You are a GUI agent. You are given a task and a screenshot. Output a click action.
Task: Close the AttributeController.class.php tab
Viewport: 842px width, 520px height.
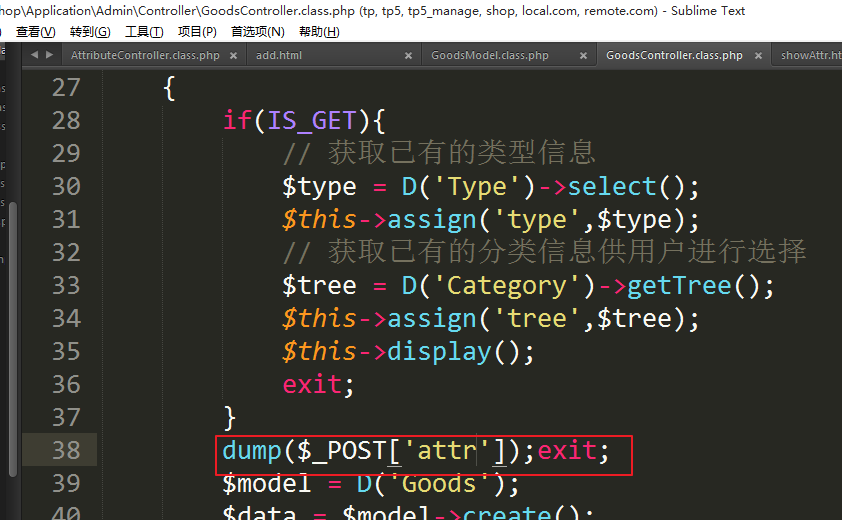[x=234, y=55]
